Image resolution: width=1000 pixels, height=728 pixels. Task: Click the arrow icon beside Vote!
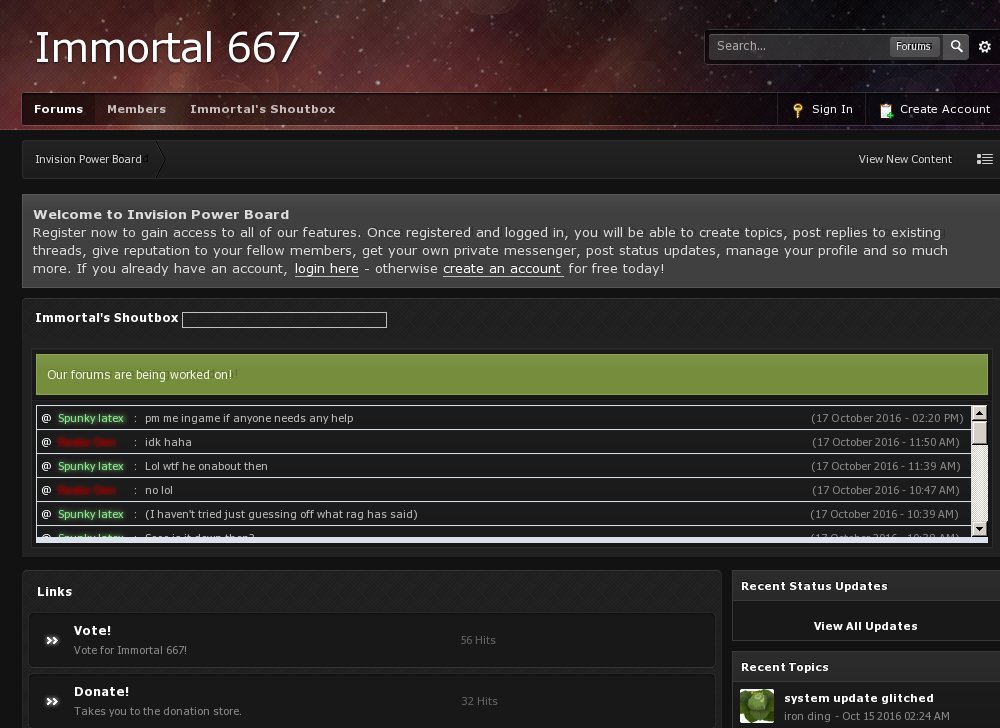tap(52, 640)
